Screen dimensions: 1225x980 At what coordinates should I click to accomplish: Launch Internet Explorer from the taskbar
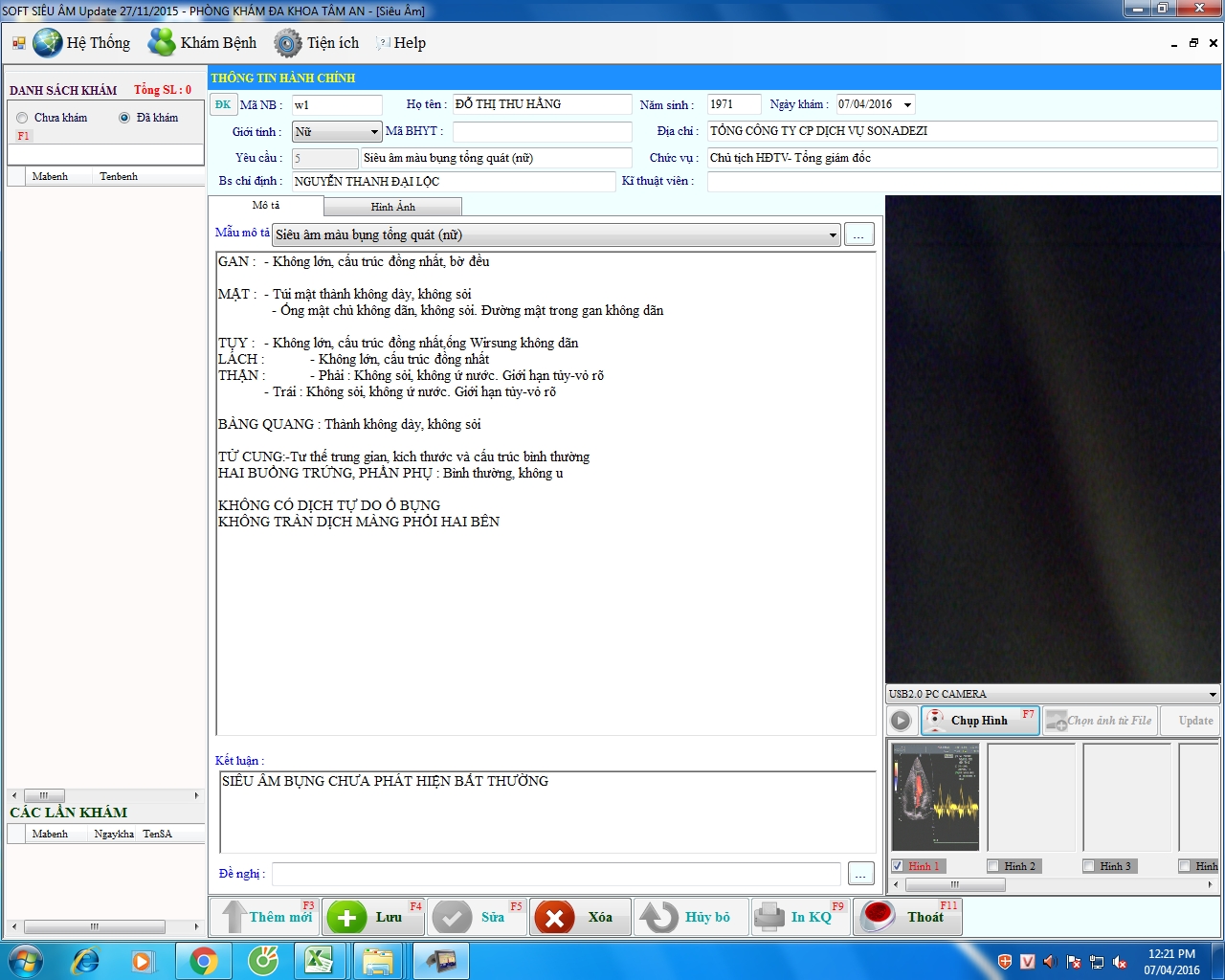point(86,960)
